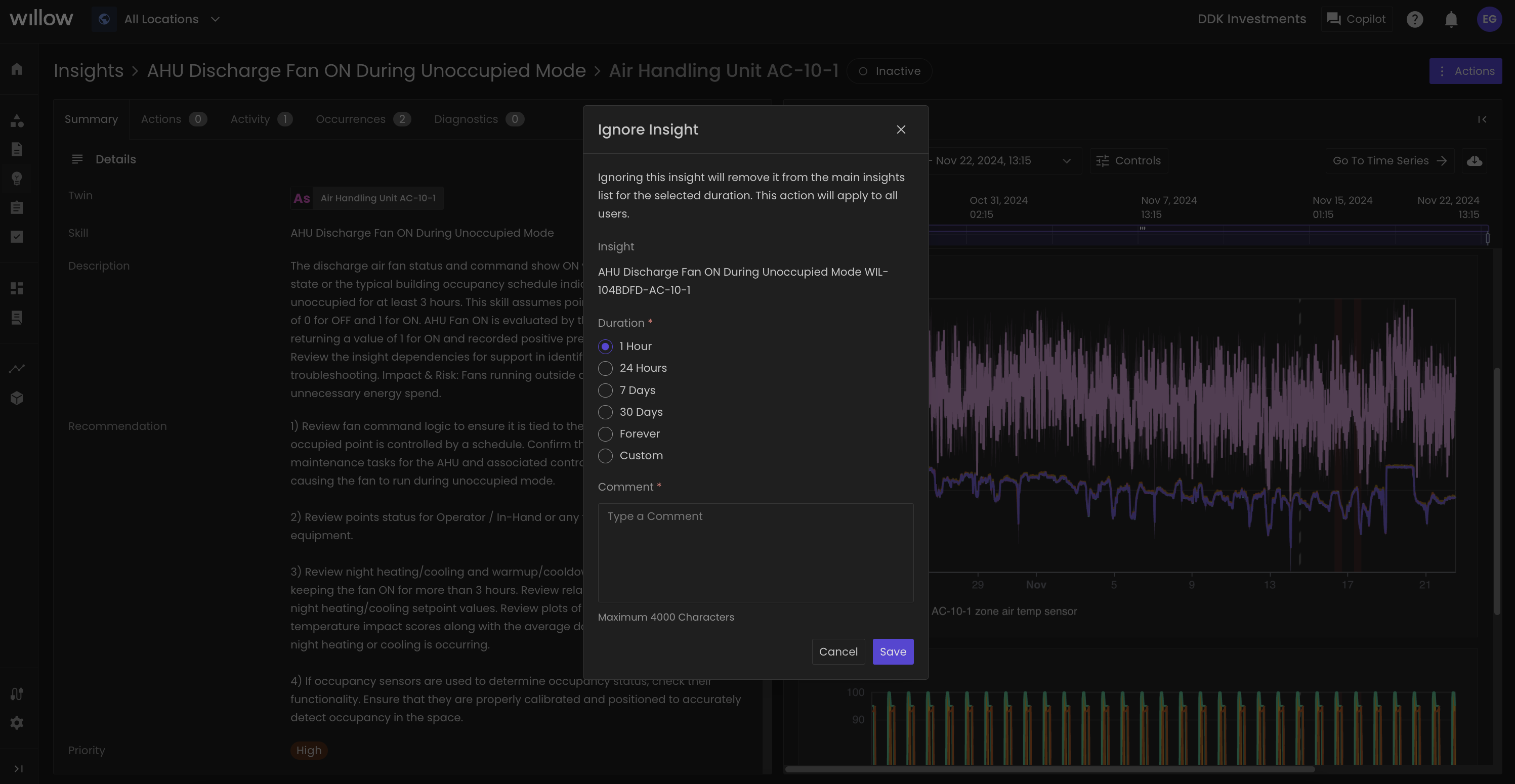The width and height of the screenshot is (1515, 784).
Task: Choose Forever as the ignore duration
Action: [605, 433]
